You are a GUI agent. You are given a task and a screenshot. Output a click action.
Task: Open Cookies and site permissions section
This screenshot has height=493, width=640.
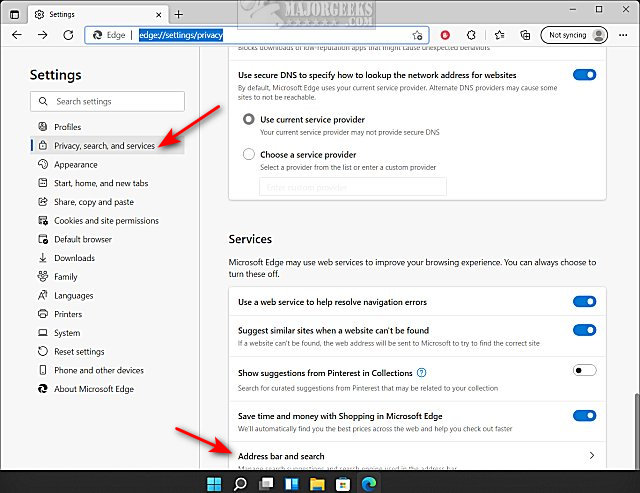(107, 221)
